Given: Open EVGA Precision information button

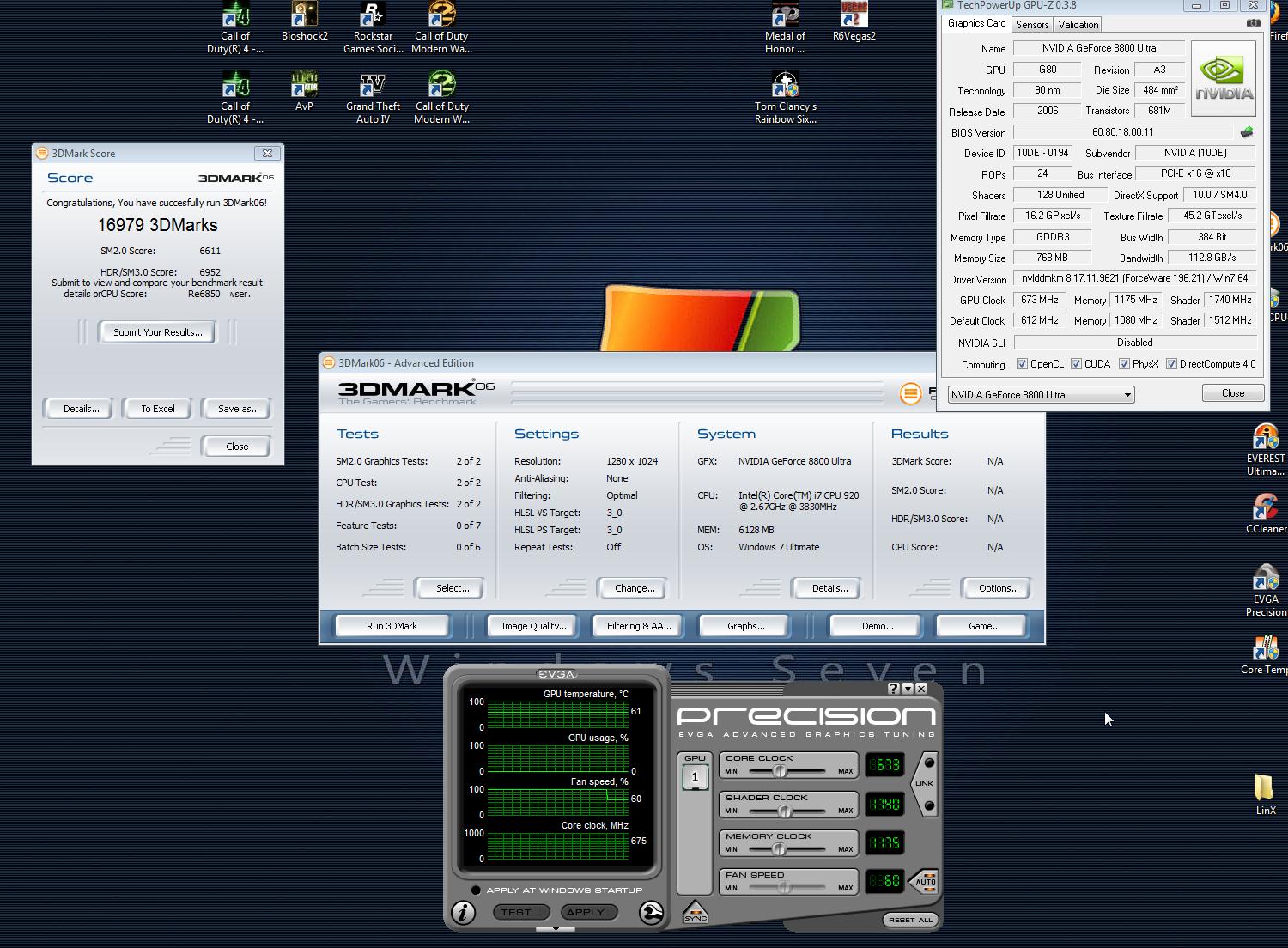Looking at the screenshot, I should [463, 912].
